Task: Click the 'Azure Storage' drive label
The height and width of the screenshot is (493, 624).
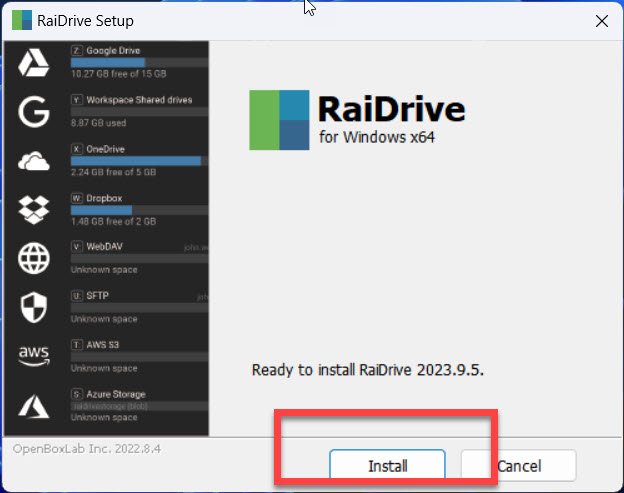Action: [116, 394]
